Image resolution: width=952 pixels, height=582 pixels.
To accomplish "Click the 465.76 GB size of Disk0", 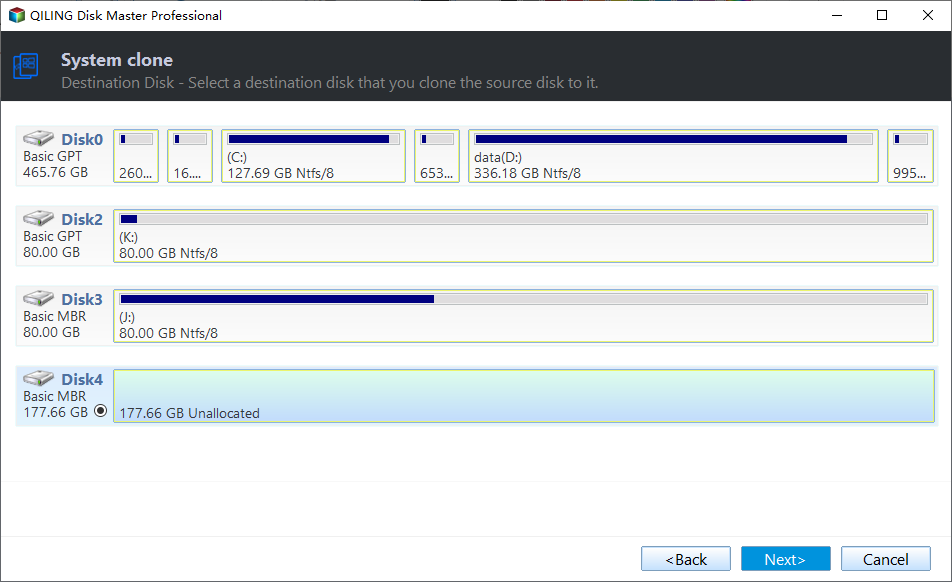I will (55, 172).
